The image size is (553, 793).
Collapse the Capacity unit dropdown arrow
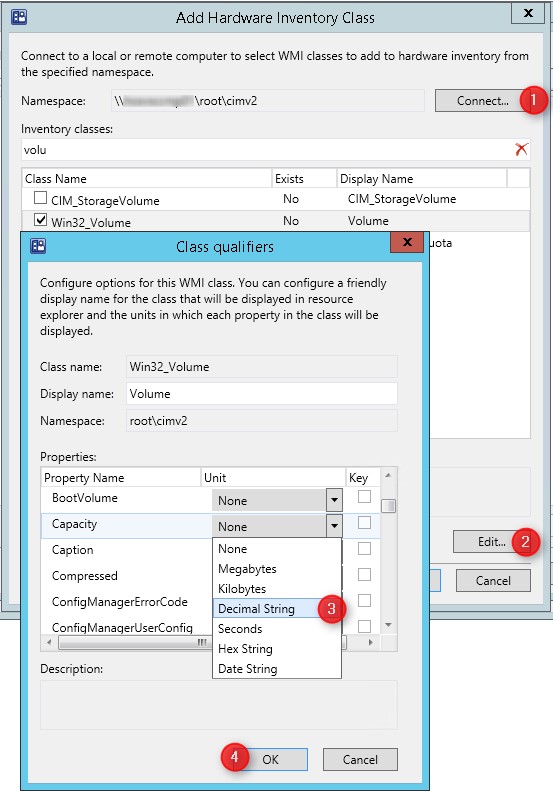coord(334,526)
